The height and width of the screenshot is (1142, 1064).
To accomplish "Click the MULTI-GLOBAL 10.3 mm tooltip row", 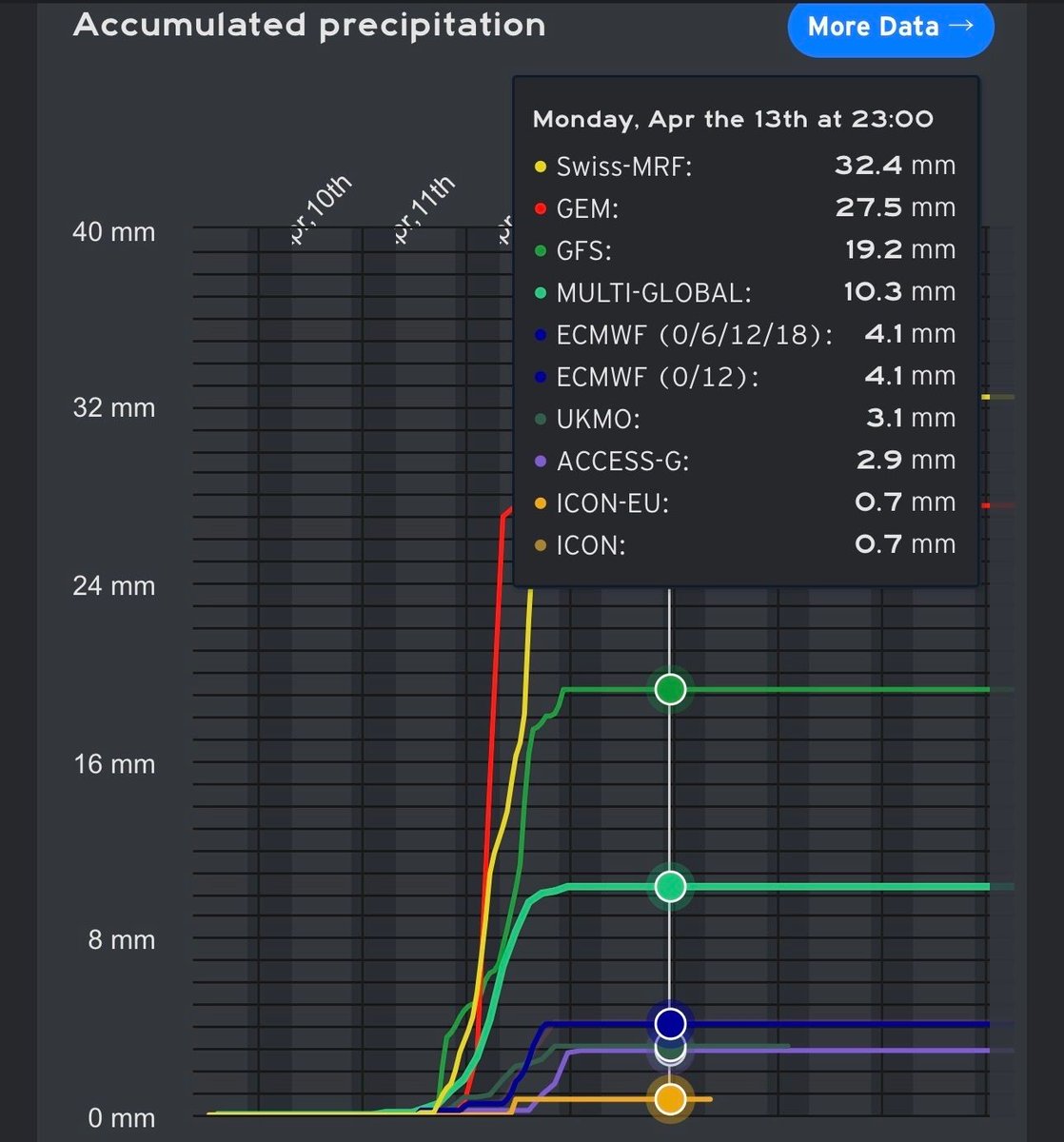I will click(744, 291).
